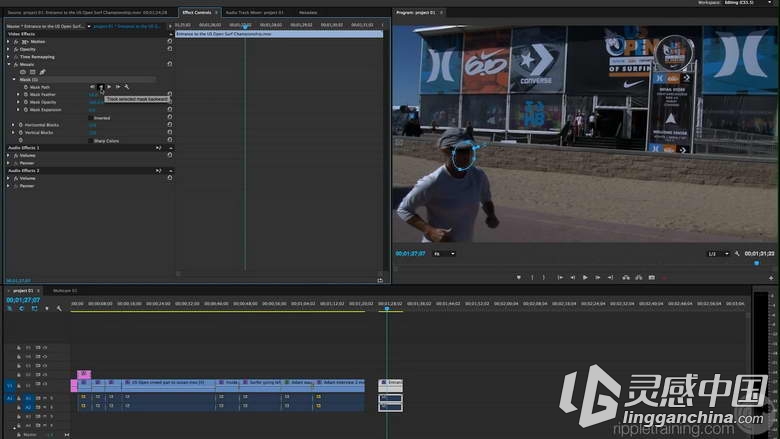780x439 pixels.
Task: Toggle Mosaic effect fx on/off
Action: coord(16,65)
